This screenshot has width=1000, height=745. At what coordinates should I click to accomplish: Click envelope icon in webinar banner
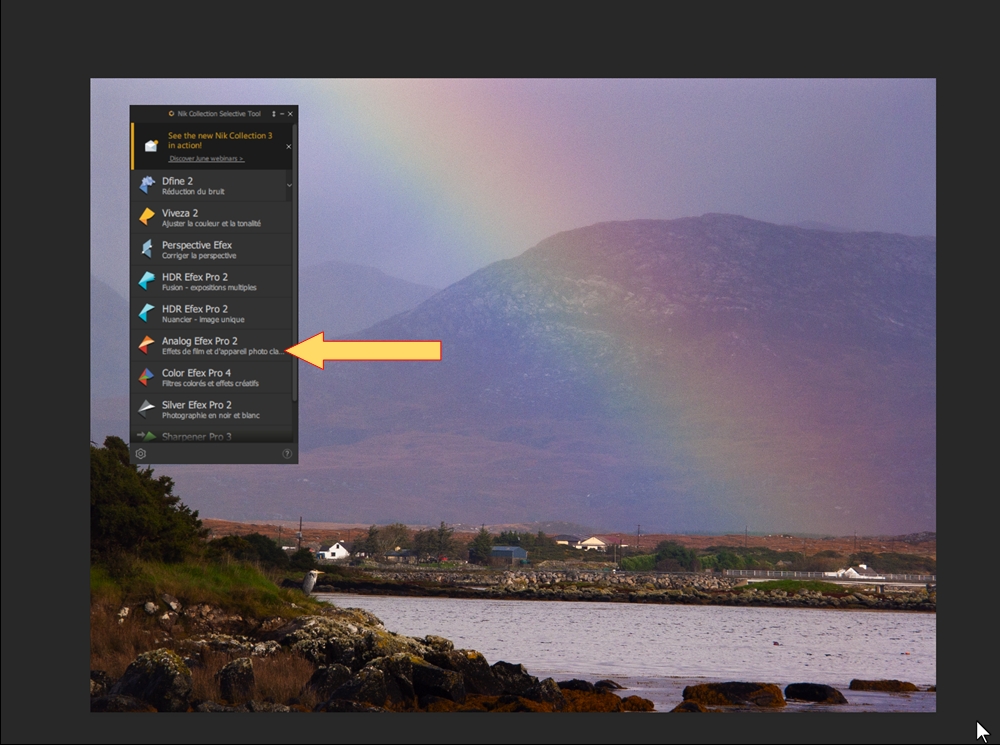tap(151, 146)
